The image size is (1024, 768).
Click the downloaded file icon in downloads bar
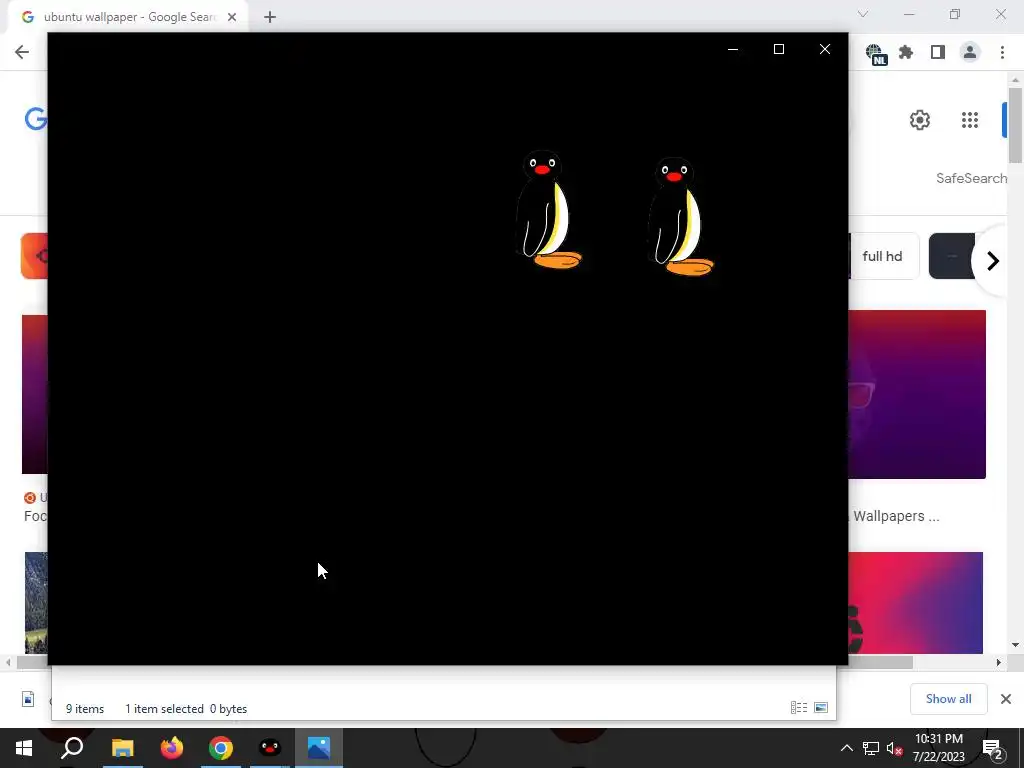[x=28, y=699]
